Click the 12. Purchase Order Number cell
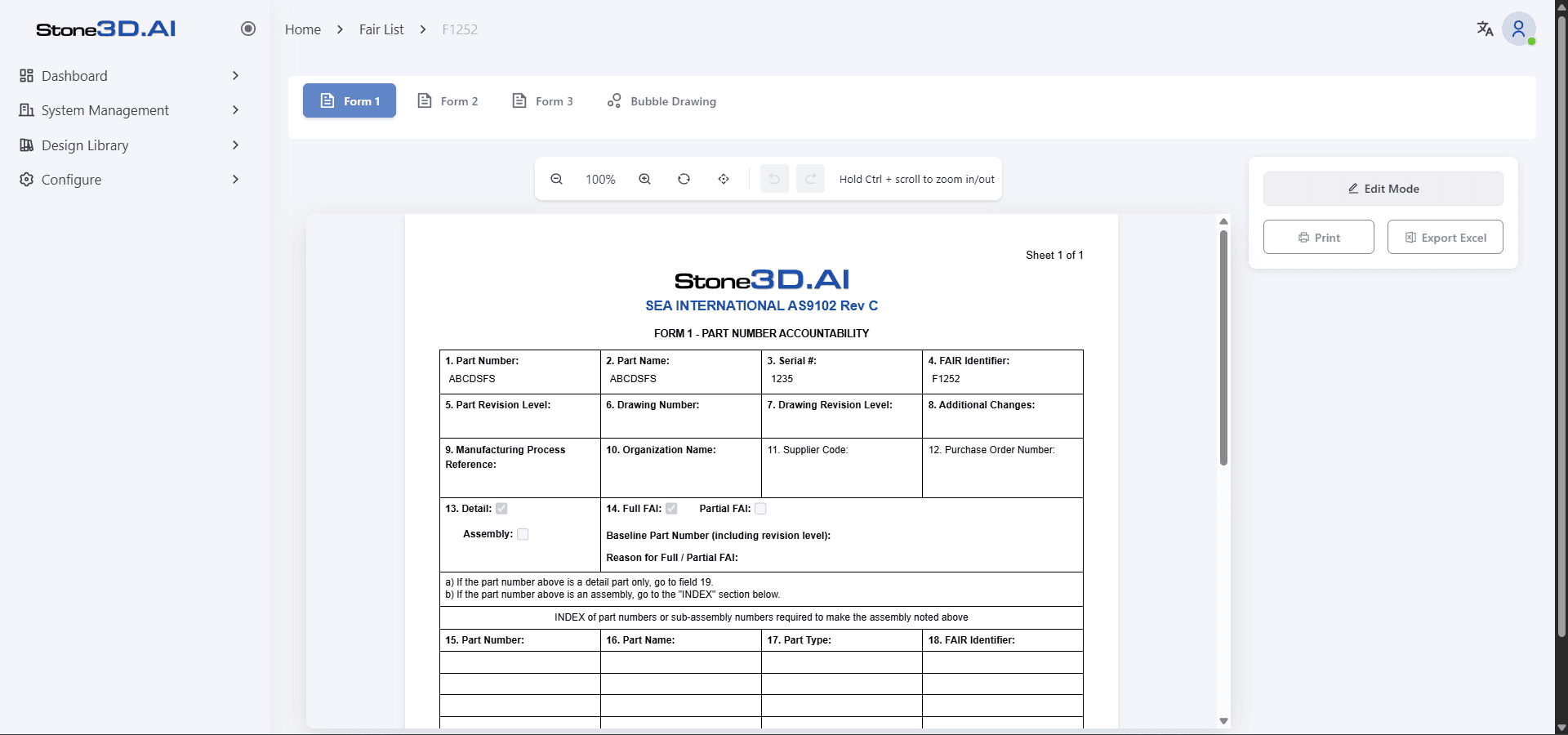Image resolution: width=1568 pixels, height=735 pixels. (1003, 468)
